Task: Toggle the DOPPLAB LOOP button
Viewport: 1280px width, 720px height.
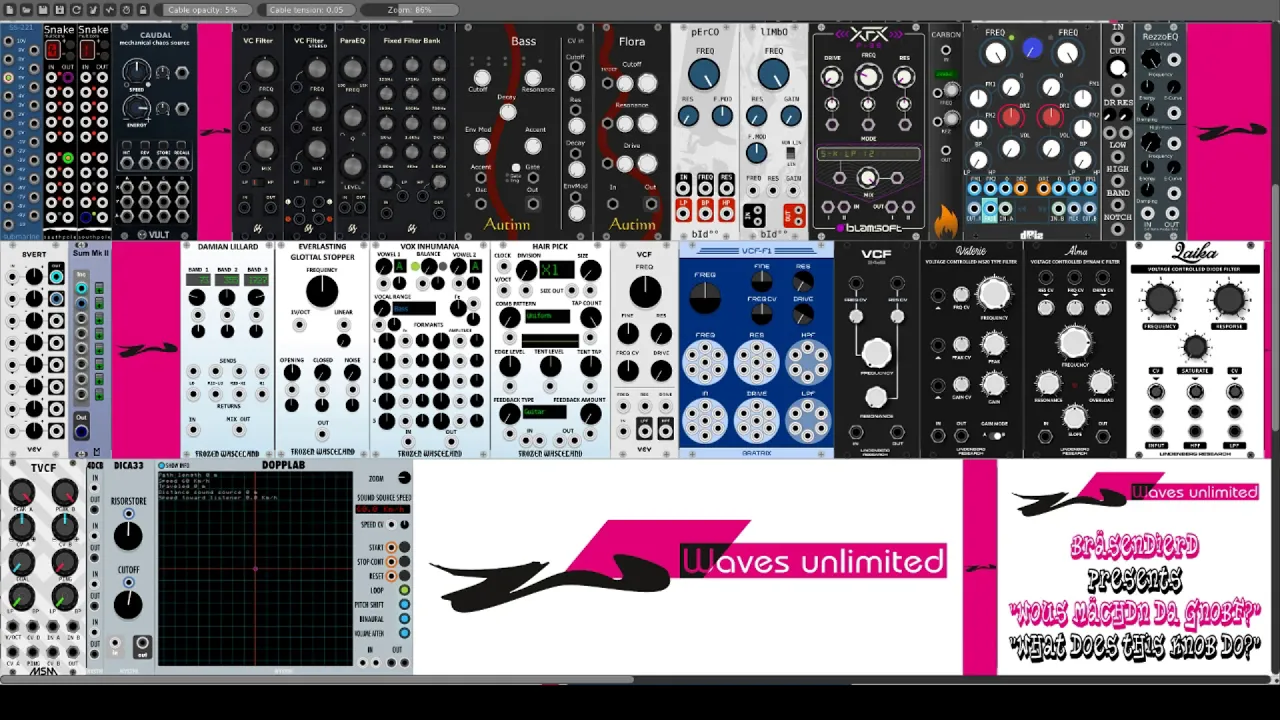Action: coord(404,590)
